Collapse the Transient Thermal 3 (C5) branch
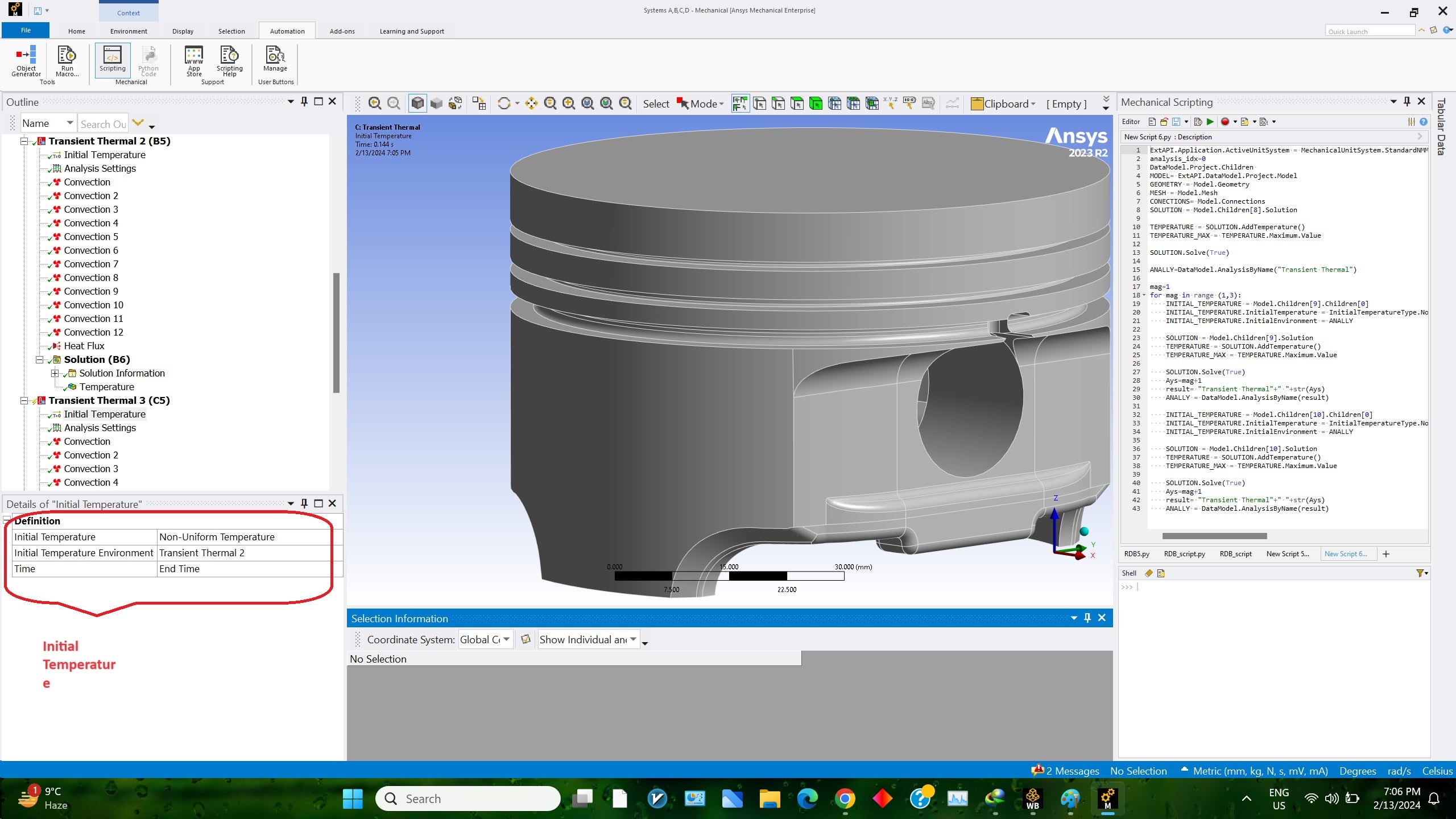1456x819 pixels. click(24, 400)
